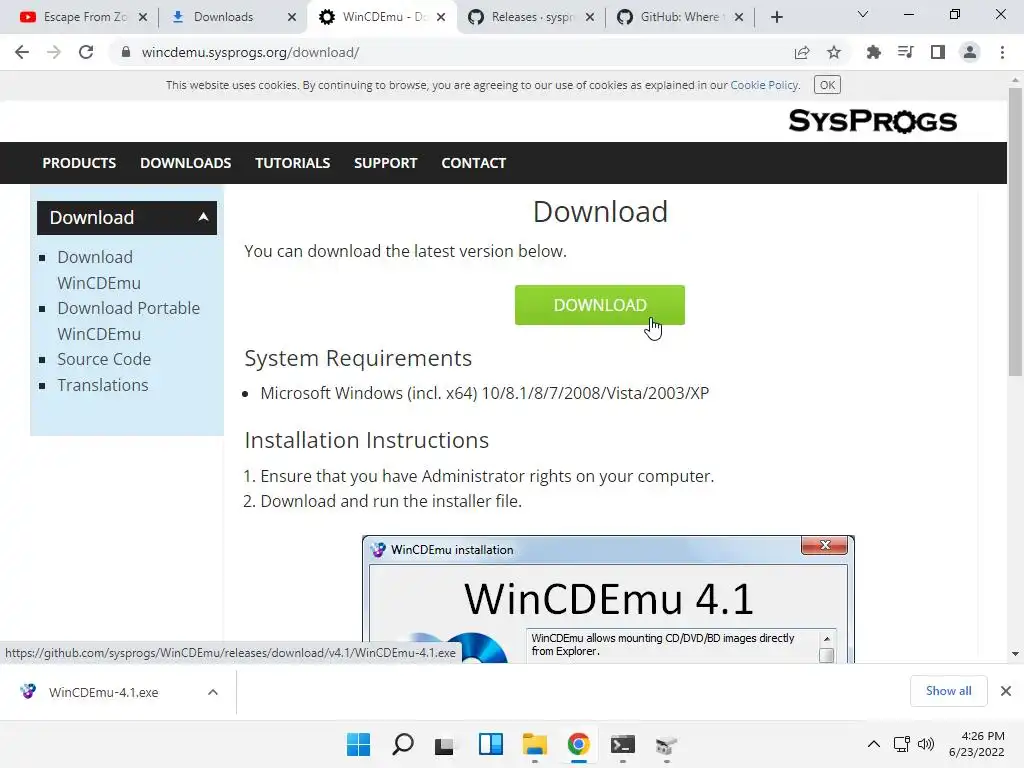
Task: Open the media controls icon
Action: click(x=905, y=52)
